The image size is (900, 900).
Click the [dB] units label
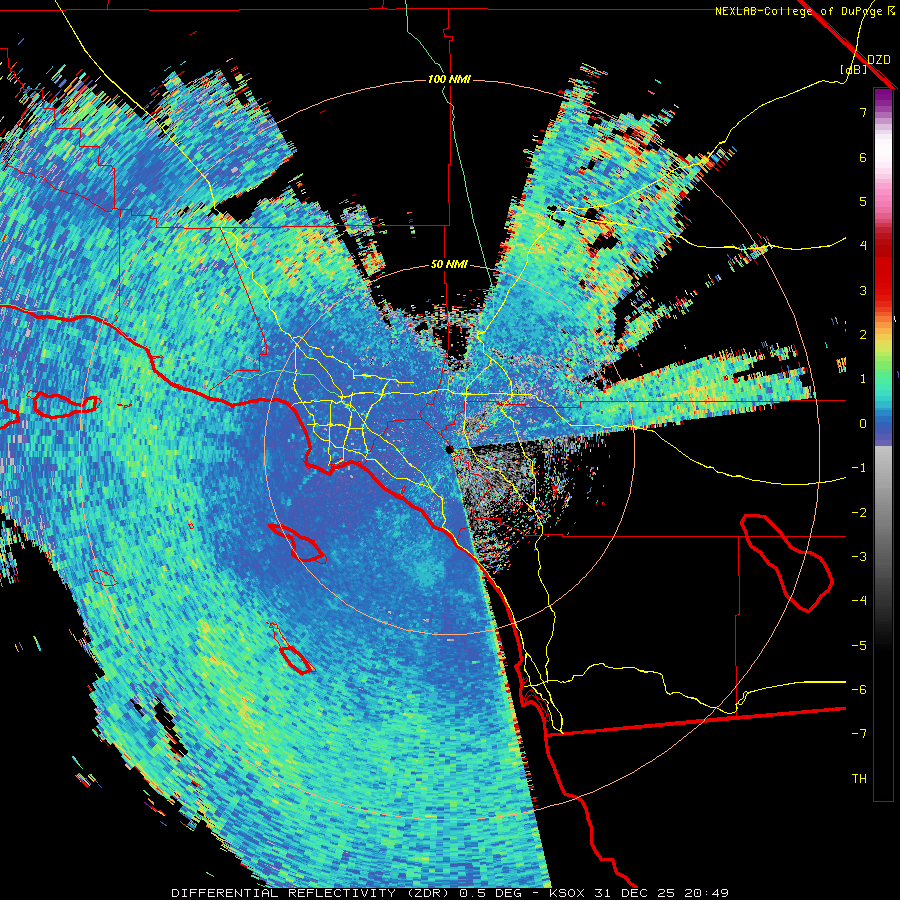[x=853, y=70]
